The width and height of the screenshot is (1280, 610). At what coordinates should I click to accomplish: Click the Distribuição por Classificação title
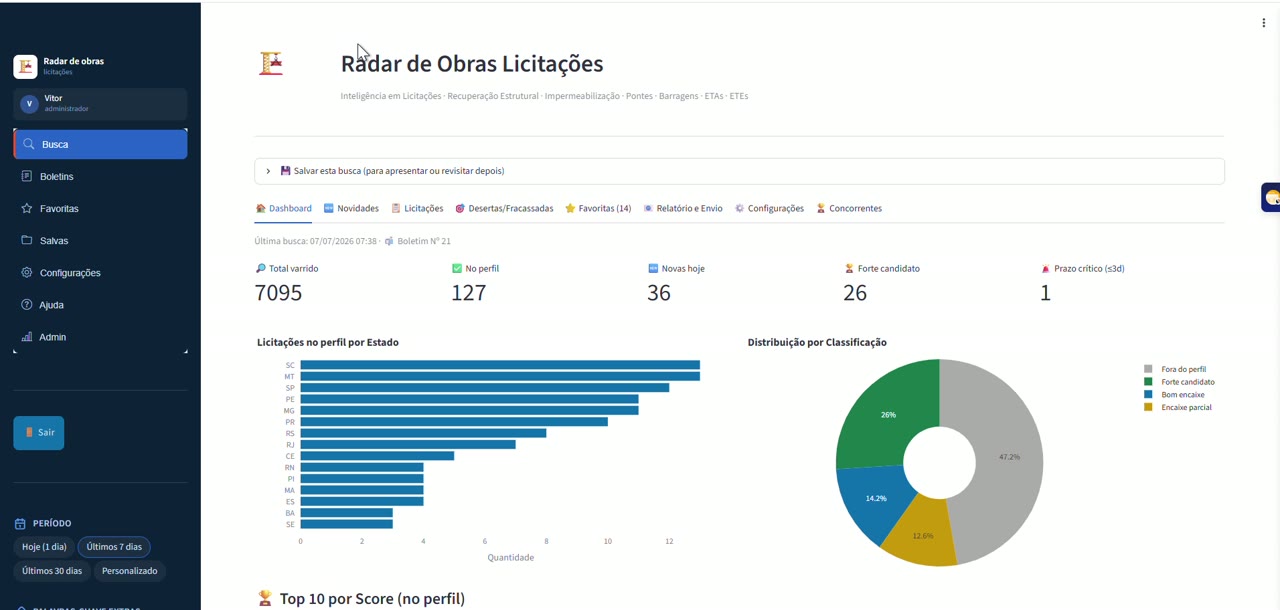pos(817,342)
